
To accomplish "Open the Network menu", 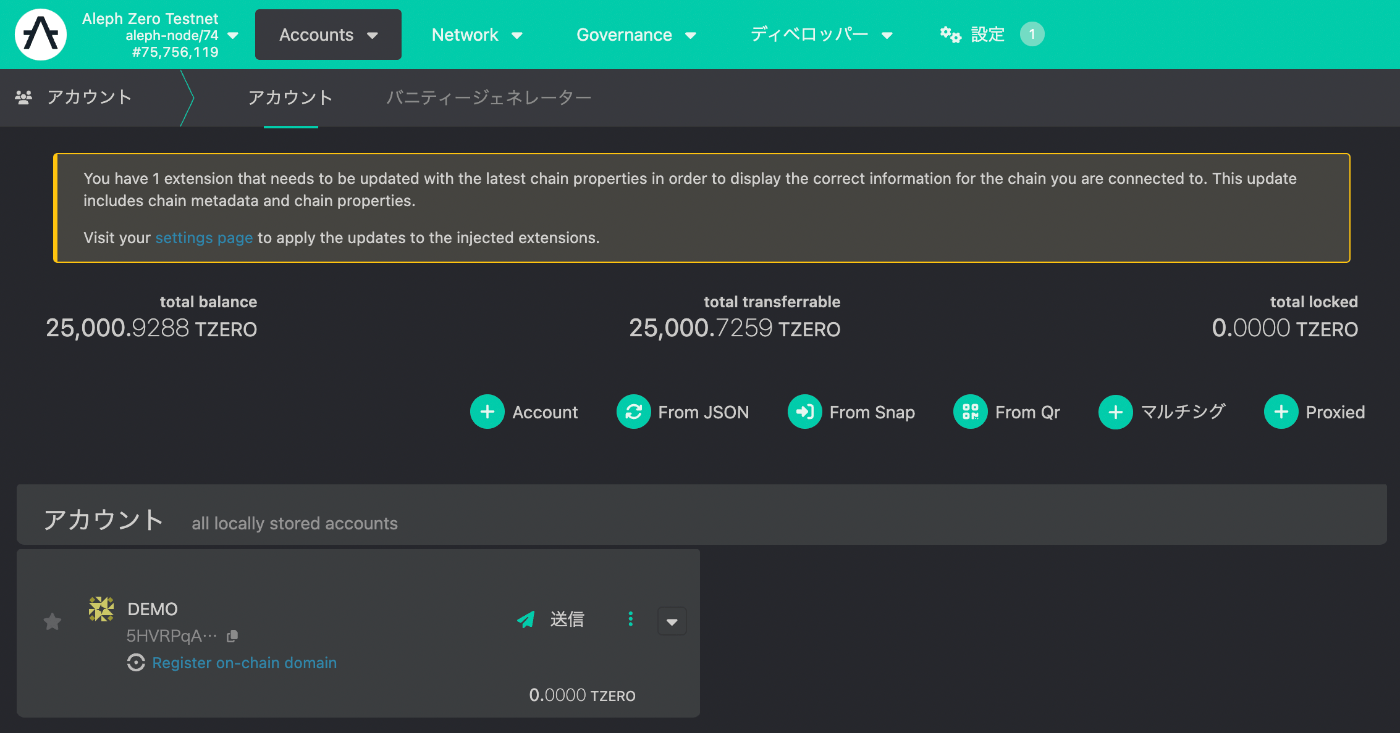I will tap(477, 35).
